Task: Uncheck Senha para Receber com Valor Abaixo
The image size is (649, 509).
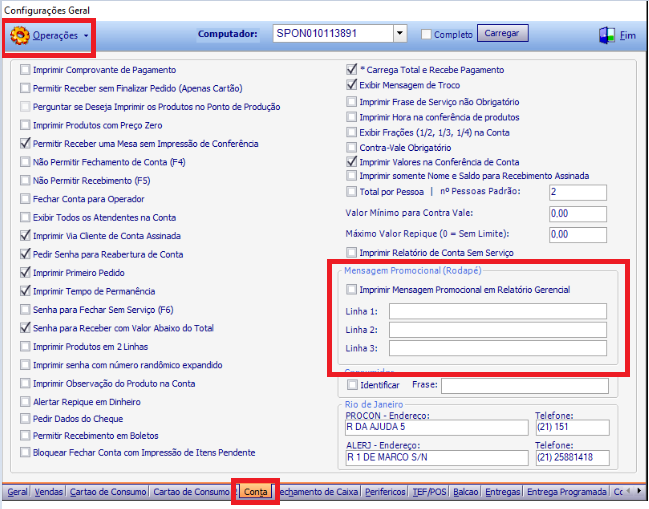Action: click(25, 328)
